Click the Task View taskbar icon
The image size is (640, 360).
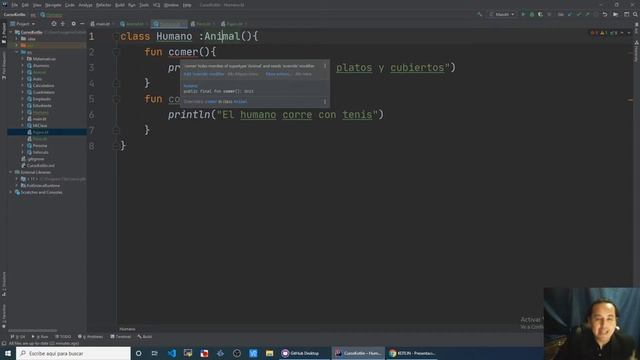point(155,353)
